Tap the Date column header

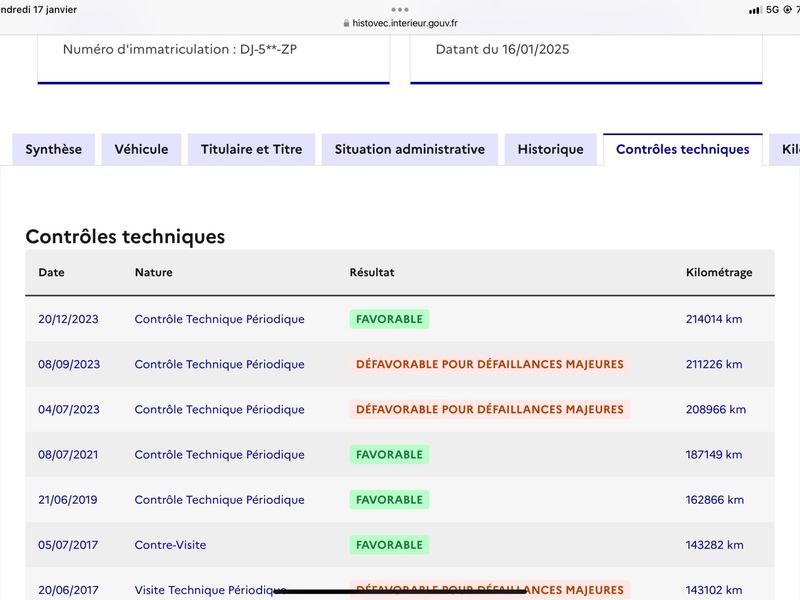click(52, 272)
